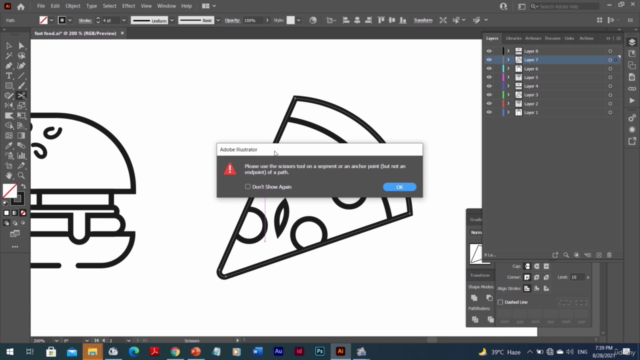
Task: Select the Zoom tool magnifier
Action: click(21, 176)
